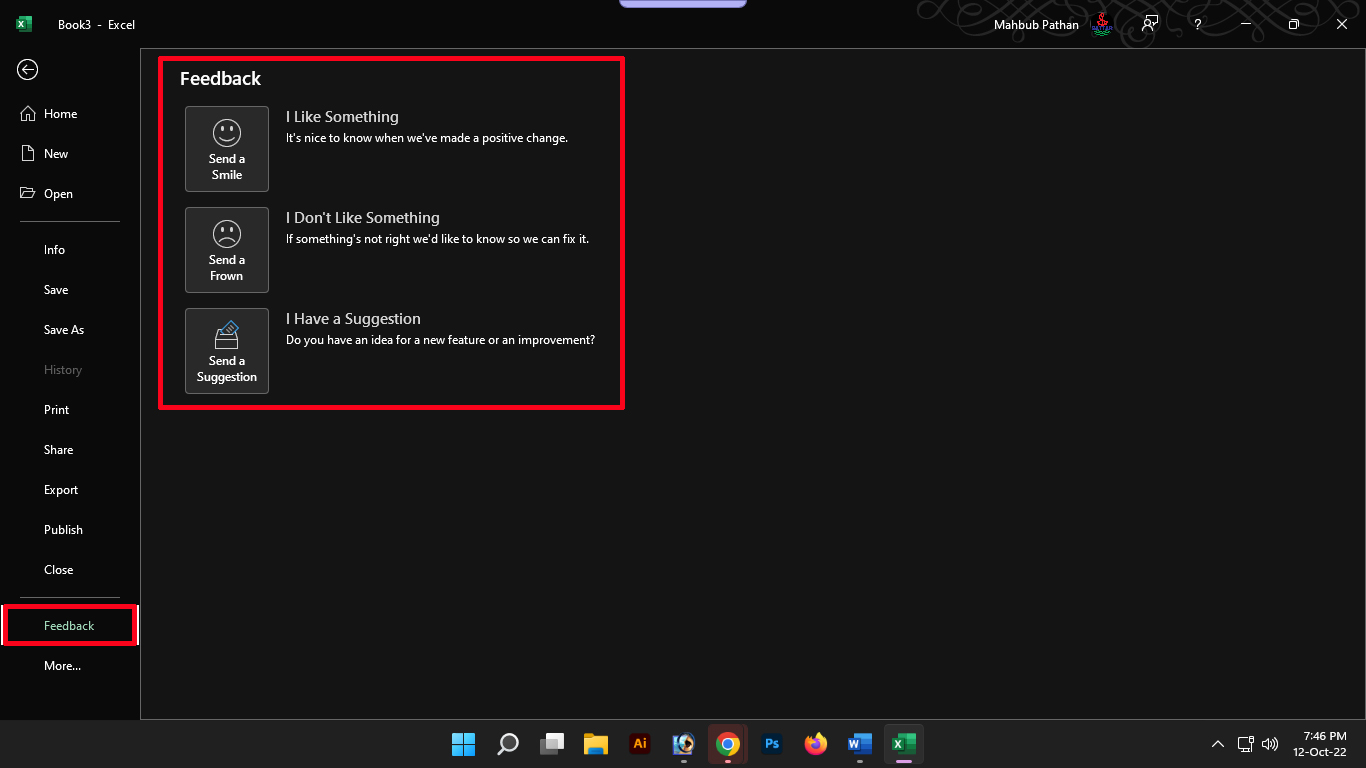Screen dimensions: 1366x768
Task: Switch to Google Chrome on taskbar
Action: pos(728,744)
